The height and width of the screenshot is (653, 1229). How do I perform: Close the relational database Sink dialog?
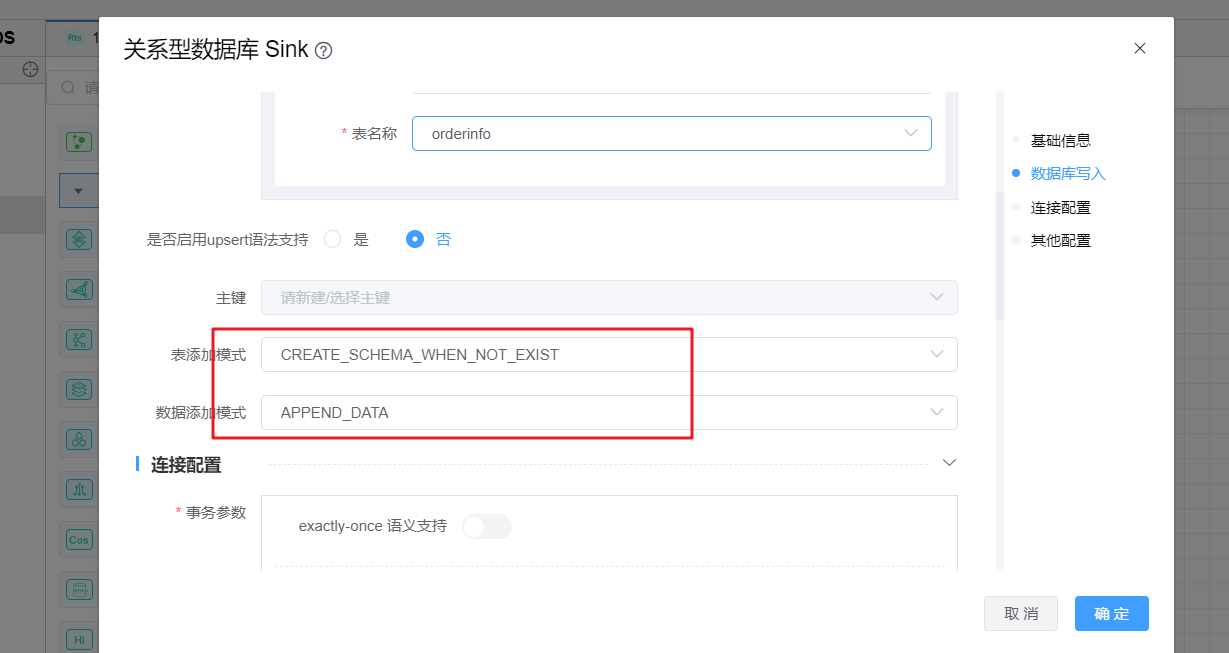click(x=1140, y=48)
